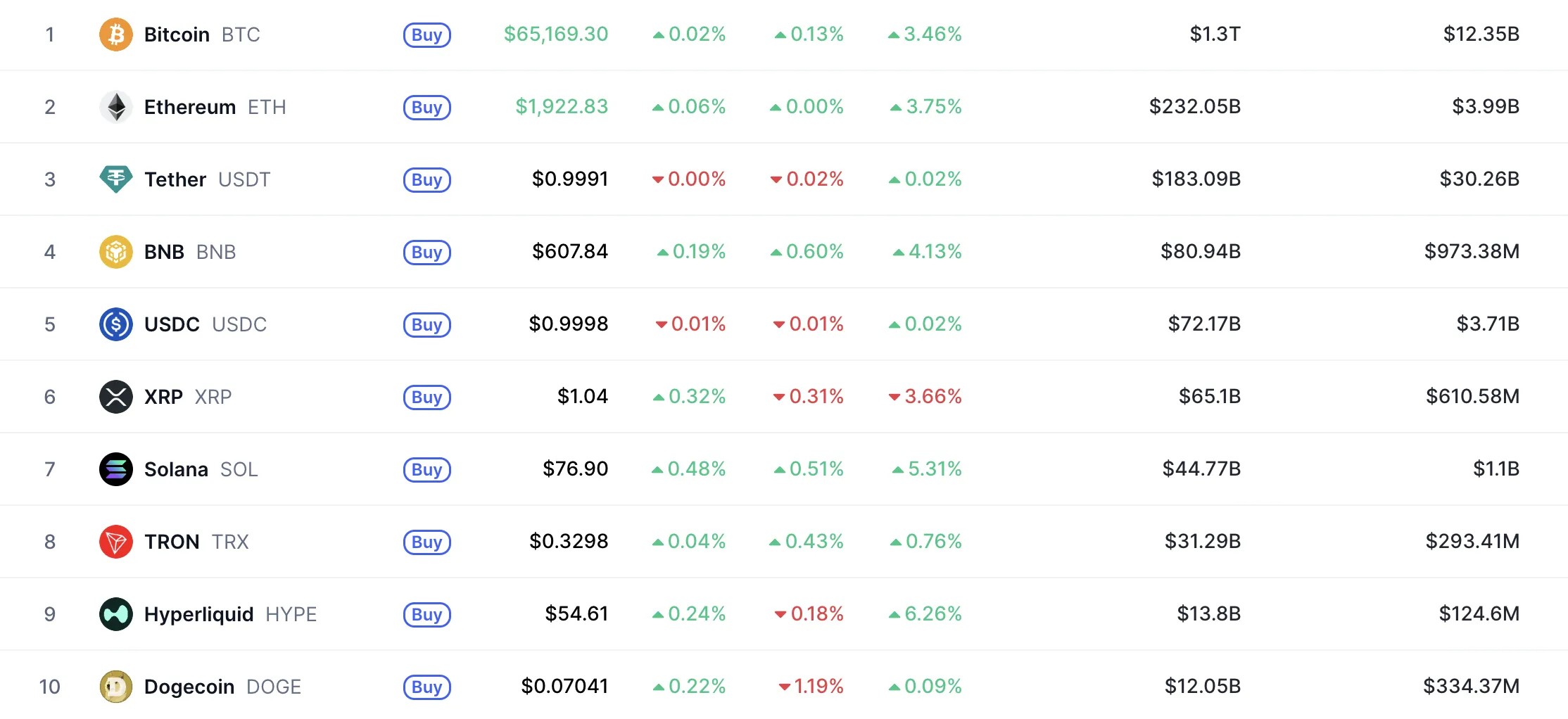Click the BNB yellow logo icon
The width and height of the screenshot is (1568, 719).
116,252
